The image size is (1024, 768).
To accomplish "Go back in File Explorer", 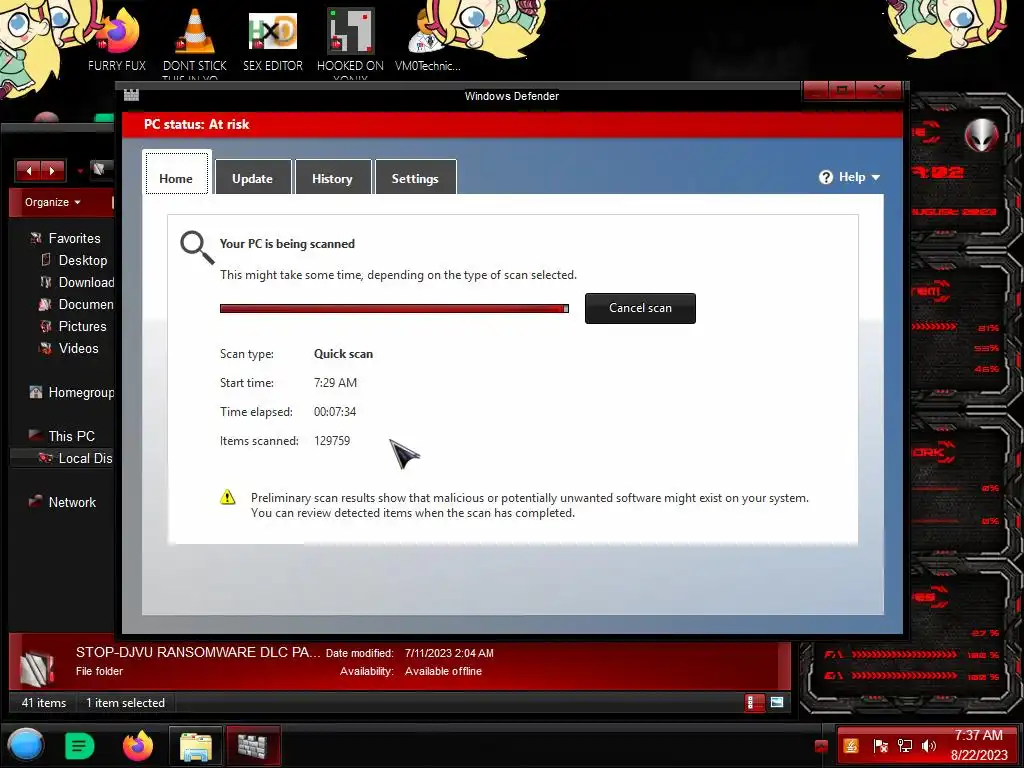I will click(28, 171).
